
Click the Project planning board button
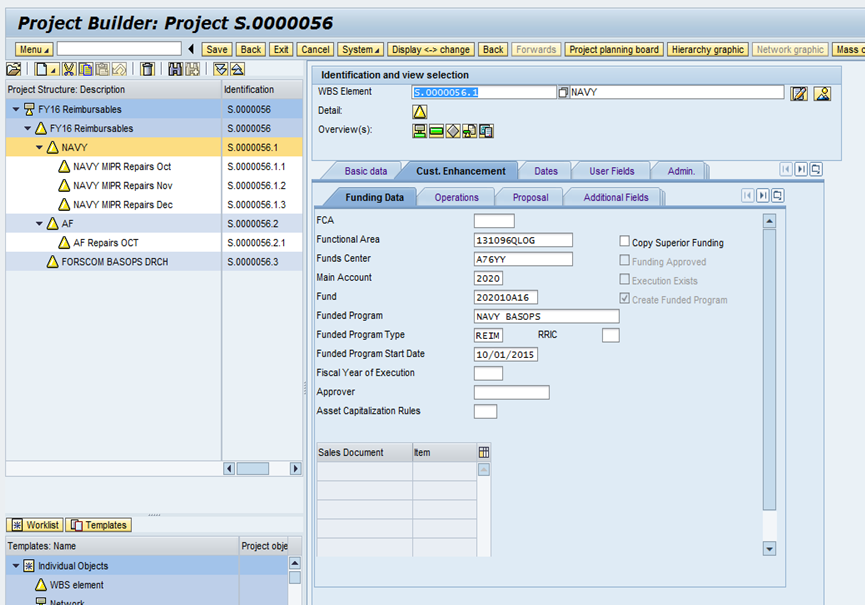click(613, 49)
